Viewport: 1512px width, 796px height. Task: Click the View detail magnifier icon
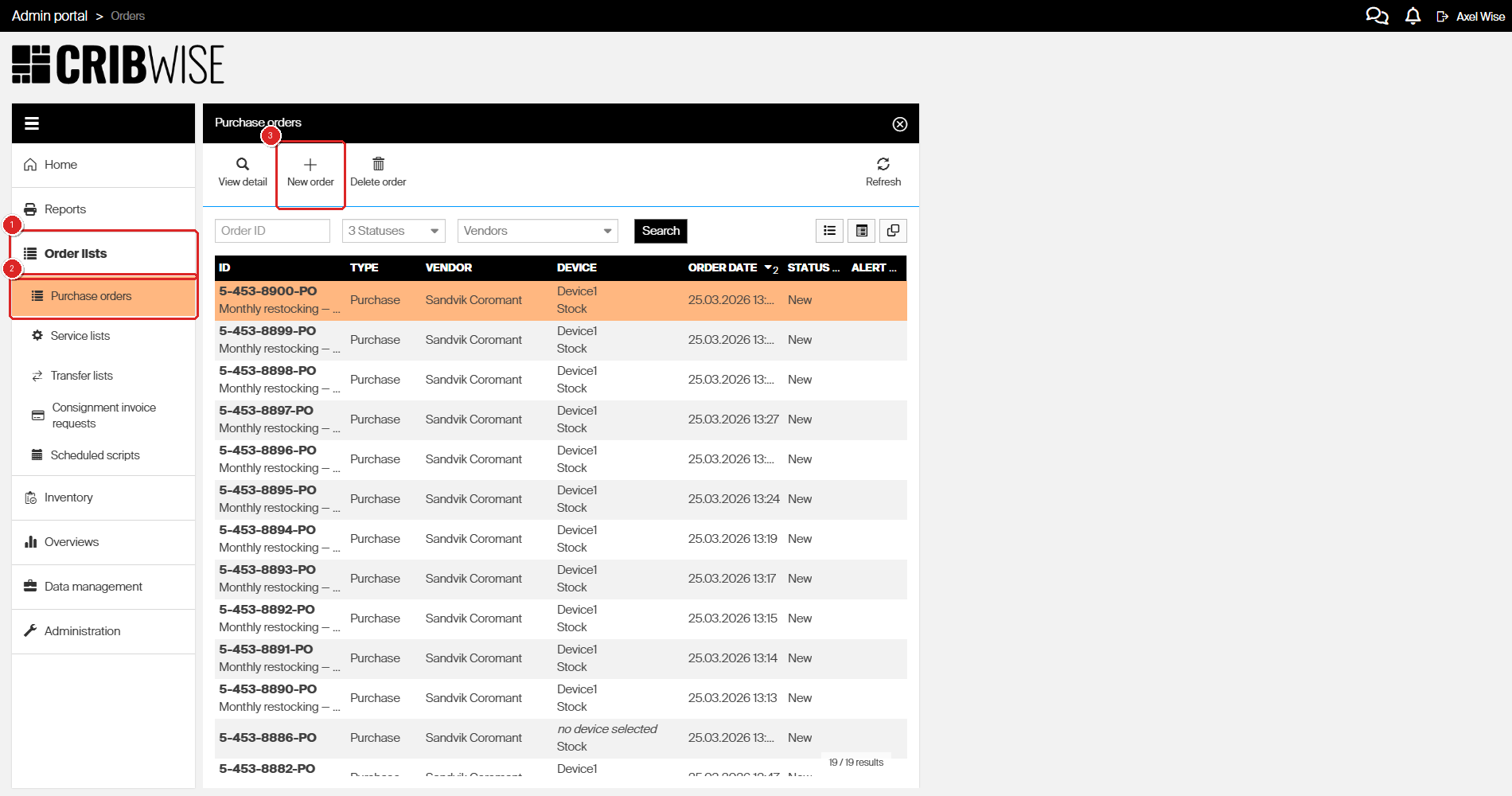(243, 165)
